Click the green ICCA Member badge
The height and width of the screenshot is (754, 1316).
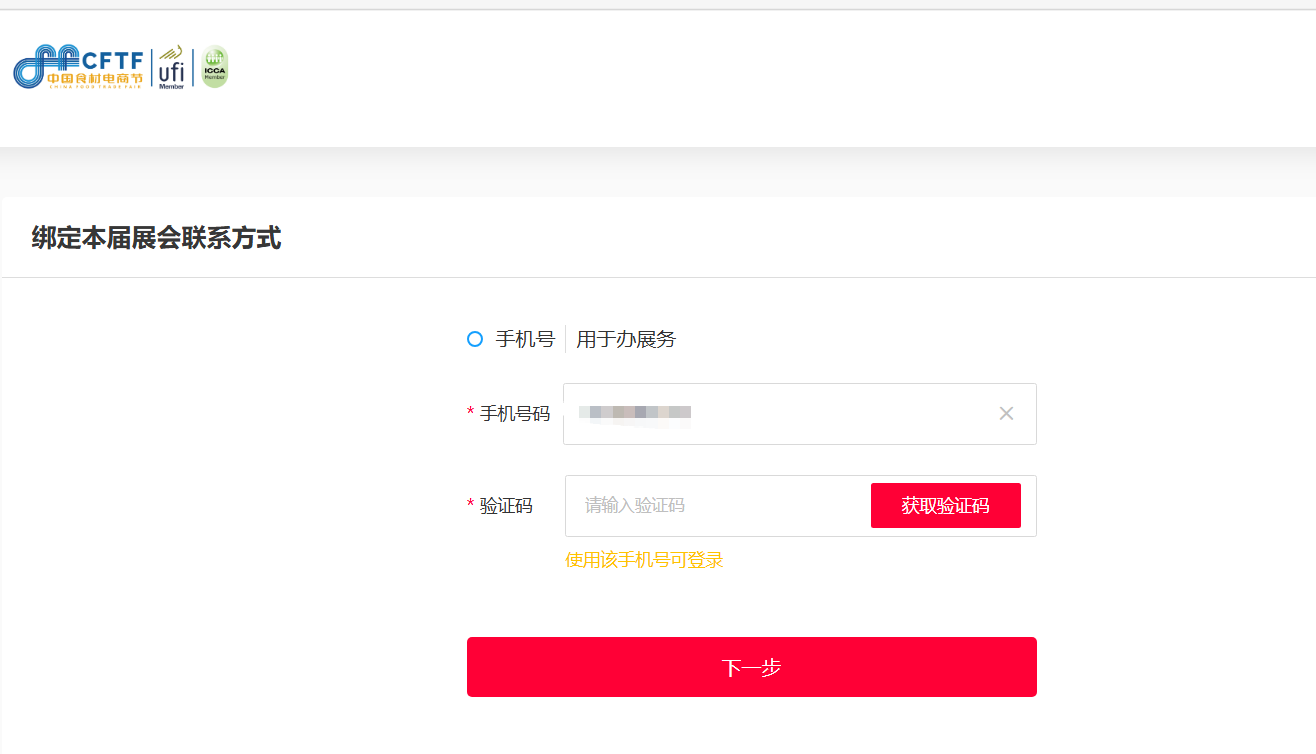tap(215, 67)
